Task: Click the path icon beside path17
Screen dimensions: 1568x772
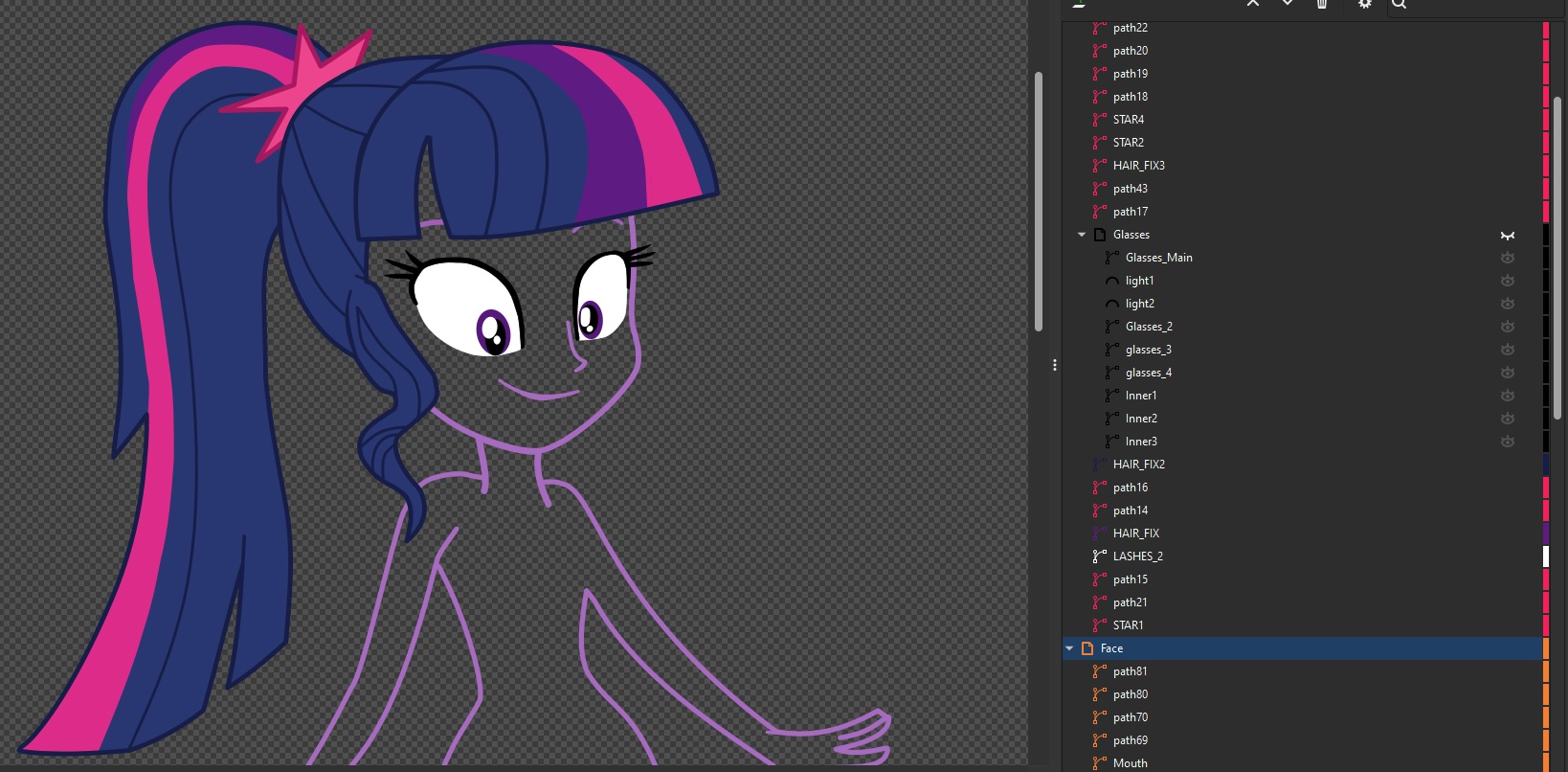Action: coord(1100,212)
